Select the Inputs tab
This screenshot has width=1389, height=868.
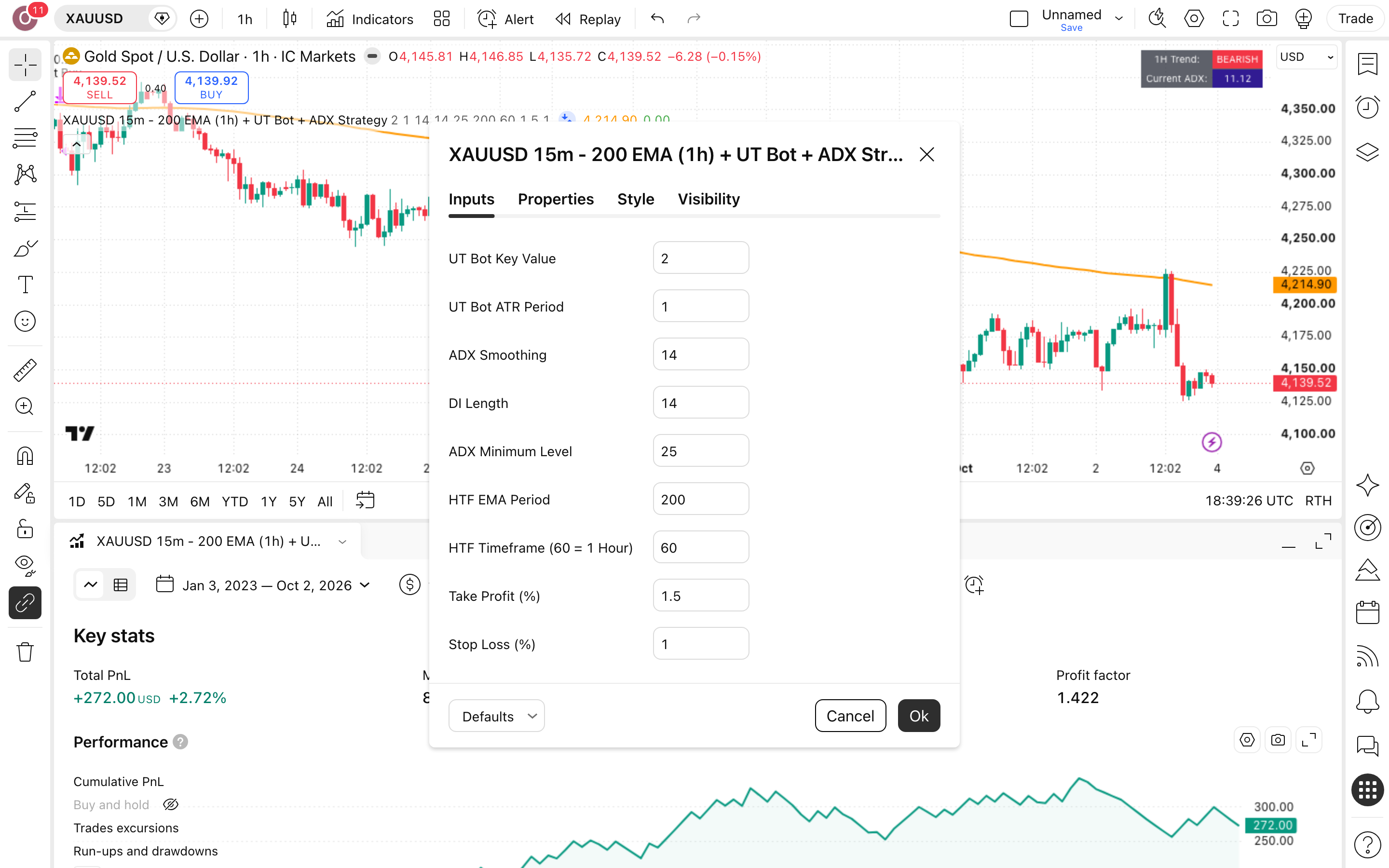click(471, 199)
